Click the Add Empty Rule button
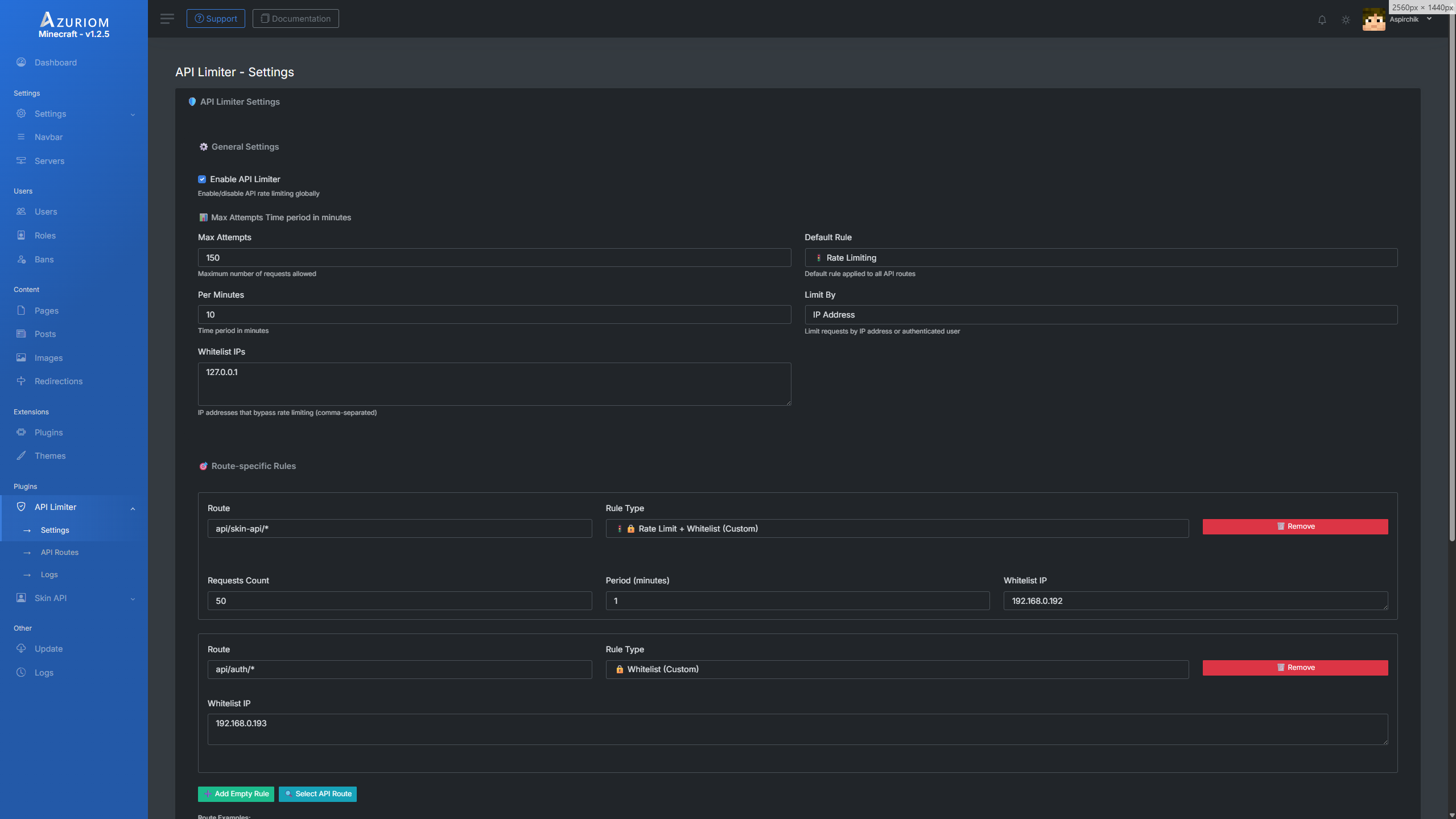This screenshot has height=819, width=1456. [x=236, y=794]
